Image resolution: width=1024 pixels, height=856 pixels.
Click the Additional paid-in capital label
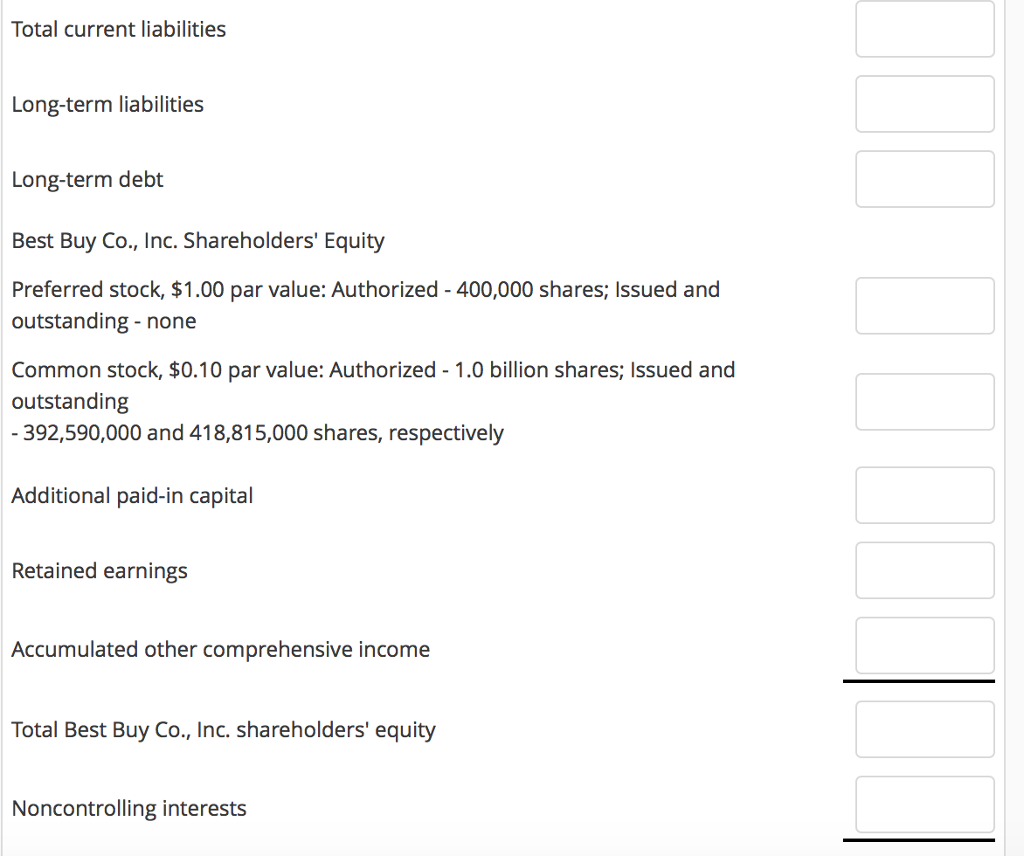(132, 495)
